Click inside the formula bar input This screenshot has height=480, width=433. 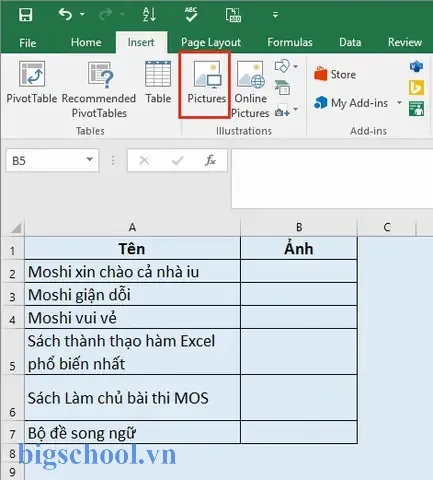pos(332,179)
